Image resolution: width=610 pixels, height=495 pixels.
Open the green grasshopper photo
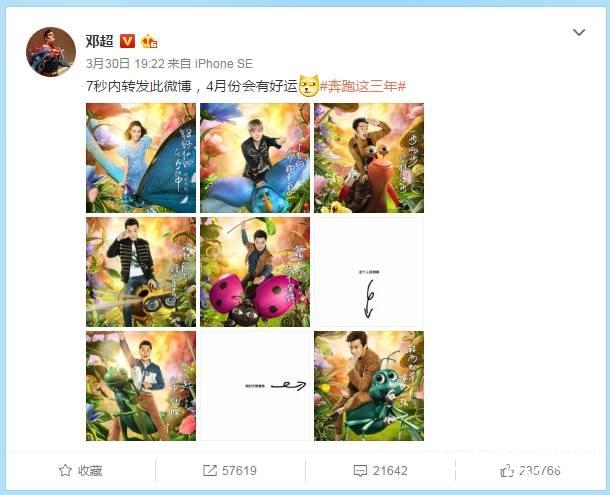click(141, 386)
